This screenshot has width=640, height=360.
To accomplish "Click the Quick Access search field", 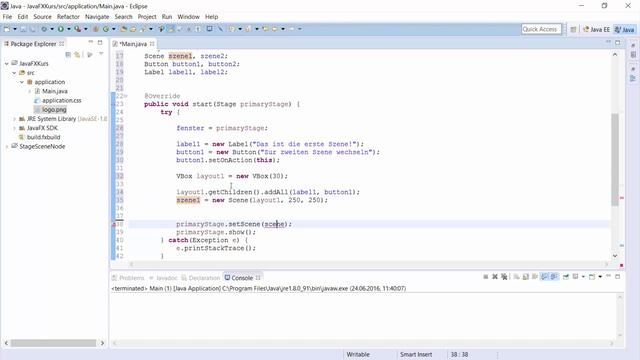I will tap(541, 29).
